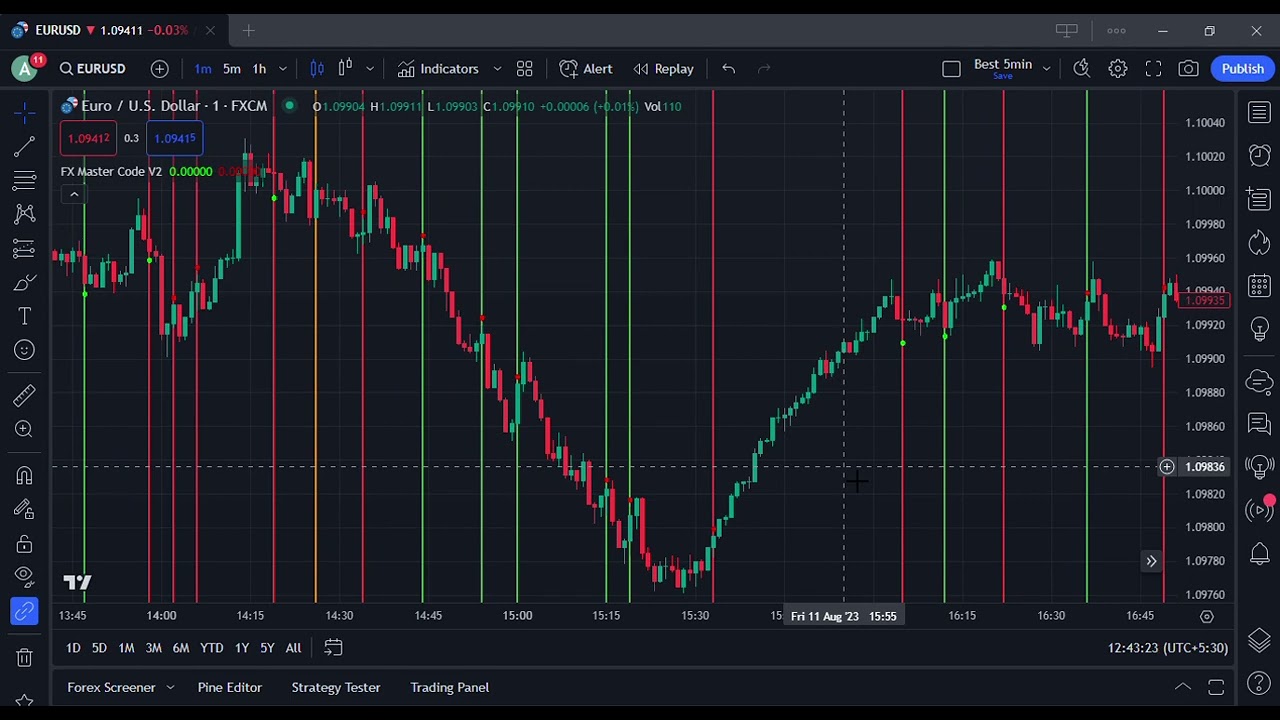Screen dimensions: 1280x720
Task: Open the Trading Panel tab
Action: [450, 687]
